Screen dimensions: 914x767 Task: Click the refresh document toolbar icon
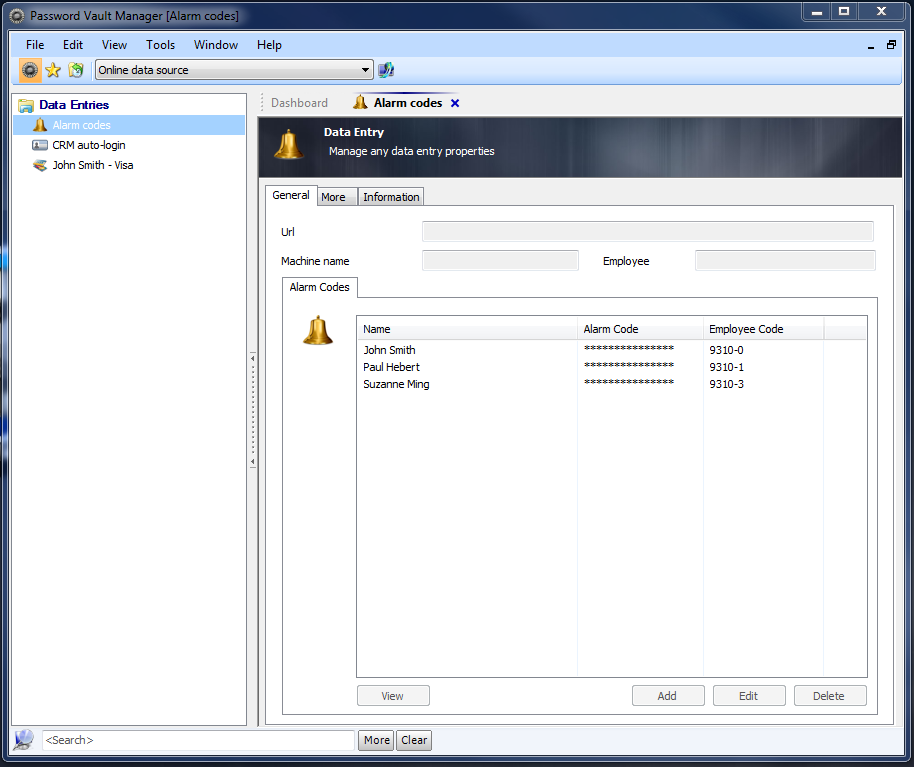(76, 70)
